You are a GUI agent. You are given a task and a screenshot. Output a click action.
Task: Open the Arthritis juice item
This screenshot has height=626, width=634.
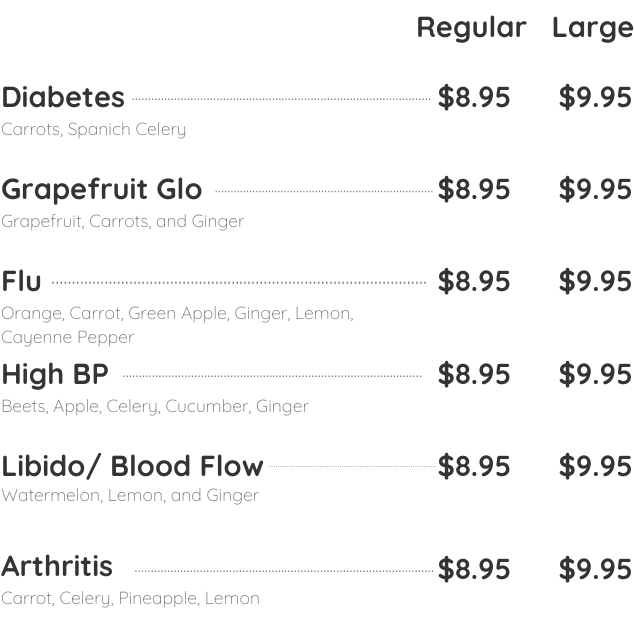click(57, 567)
